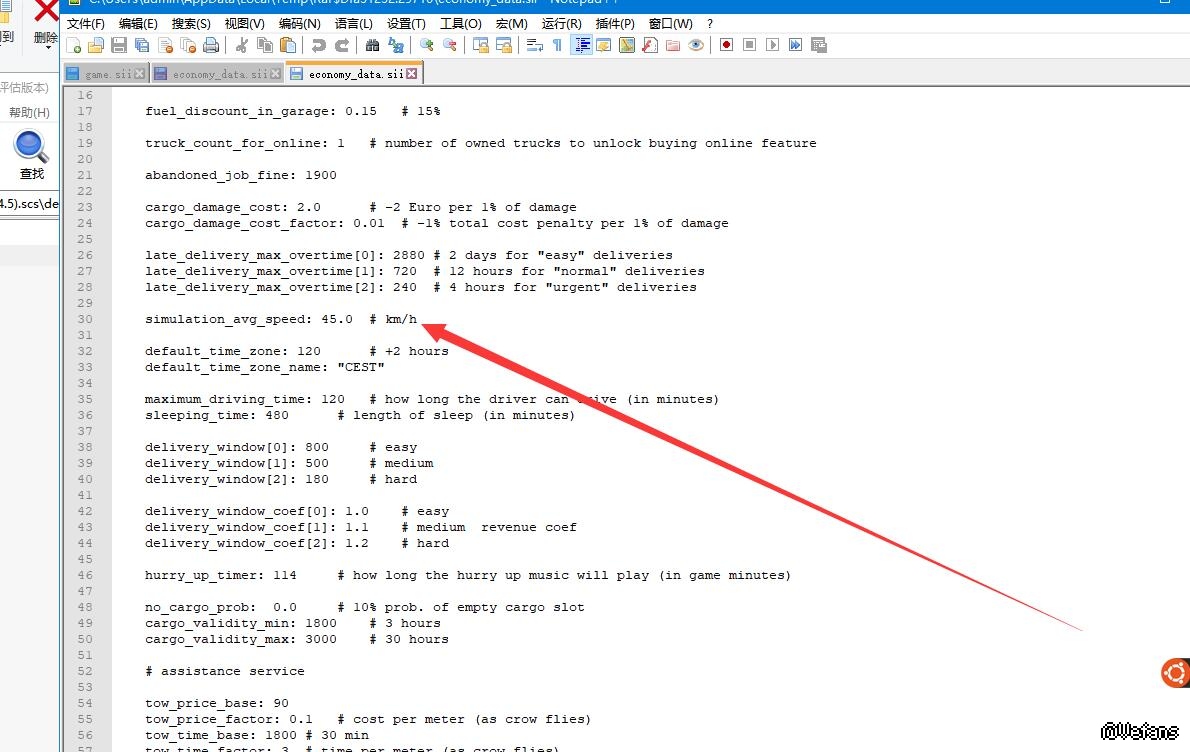Open the ? help menu
Viewport: 1190px width, 752px height.
coord(710,24)
